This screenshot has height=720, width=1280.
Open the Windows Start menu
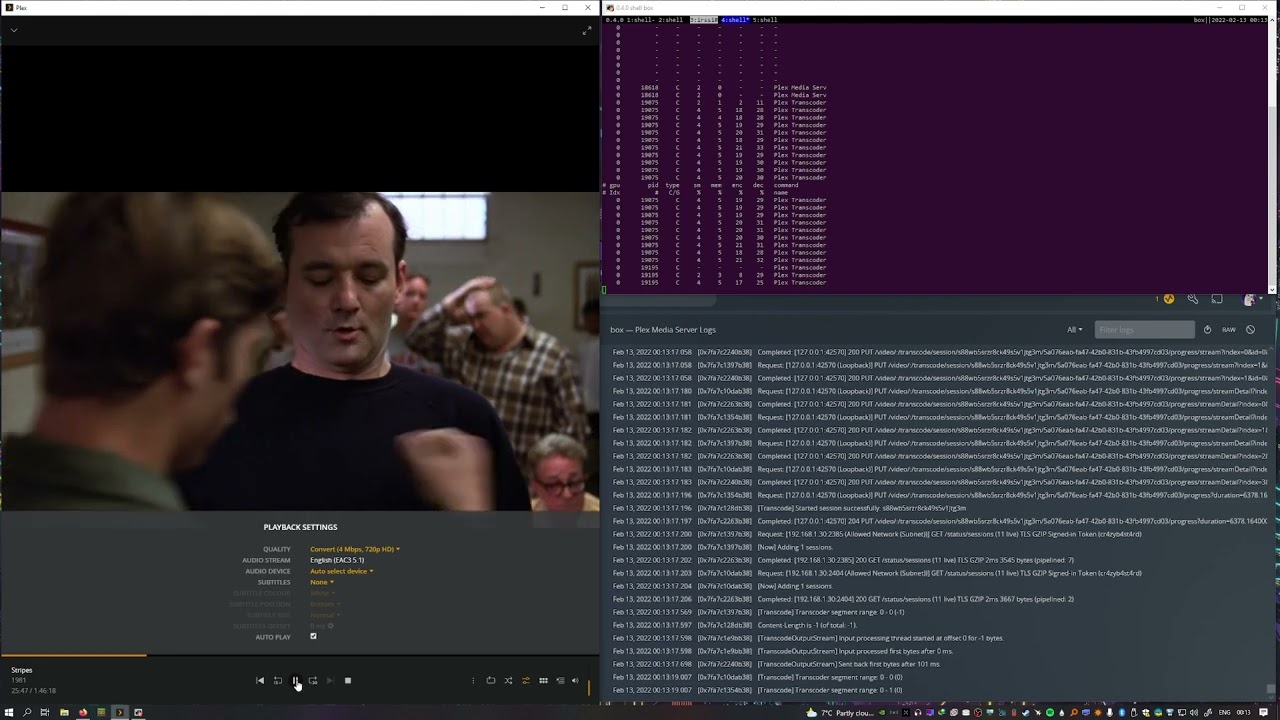click(x=9, y=712)
